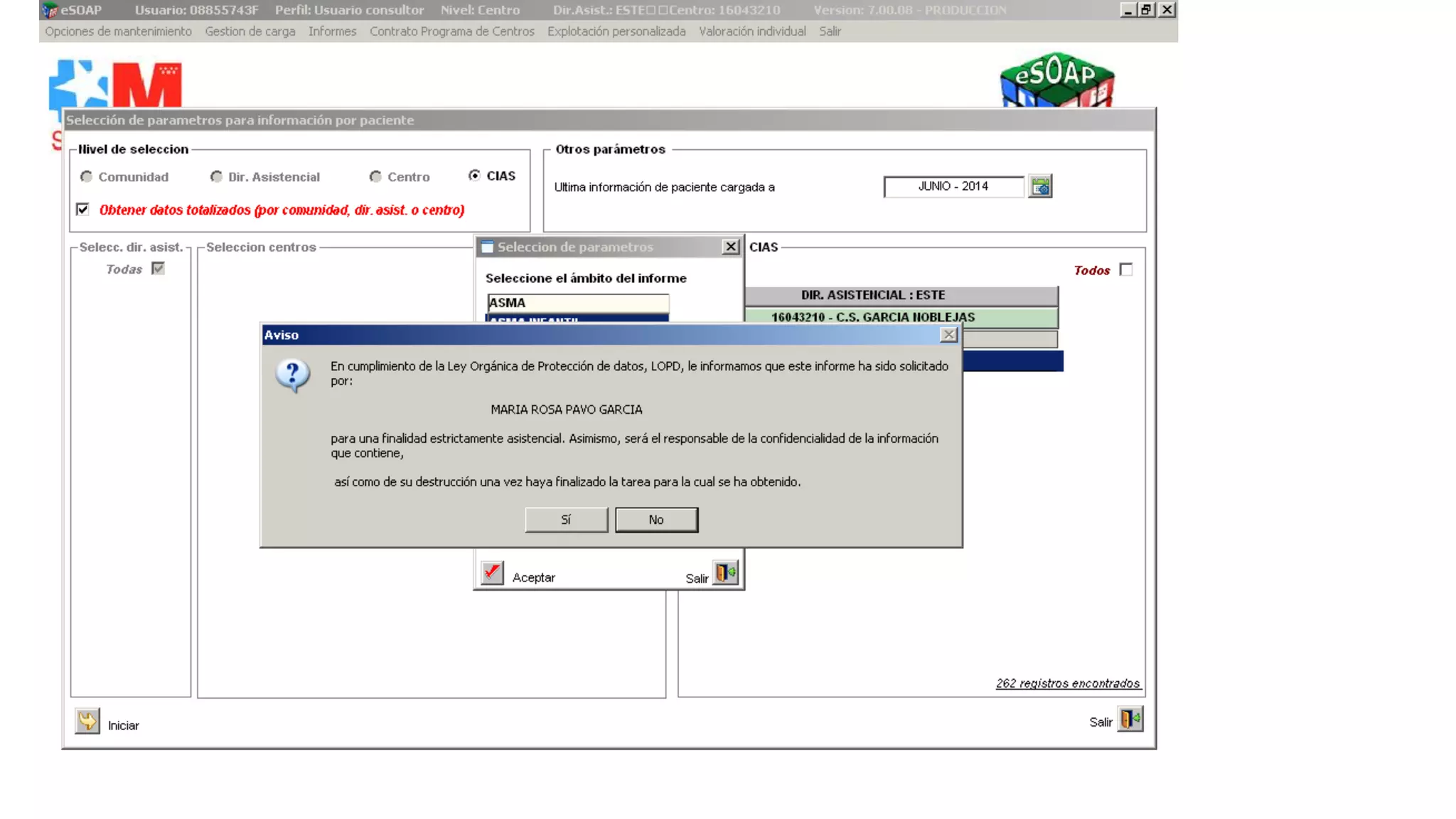Viewport: 1456px width, 819px height.
Task: Open the Contrato Programa de Centros menu
Action: (451, 31)
